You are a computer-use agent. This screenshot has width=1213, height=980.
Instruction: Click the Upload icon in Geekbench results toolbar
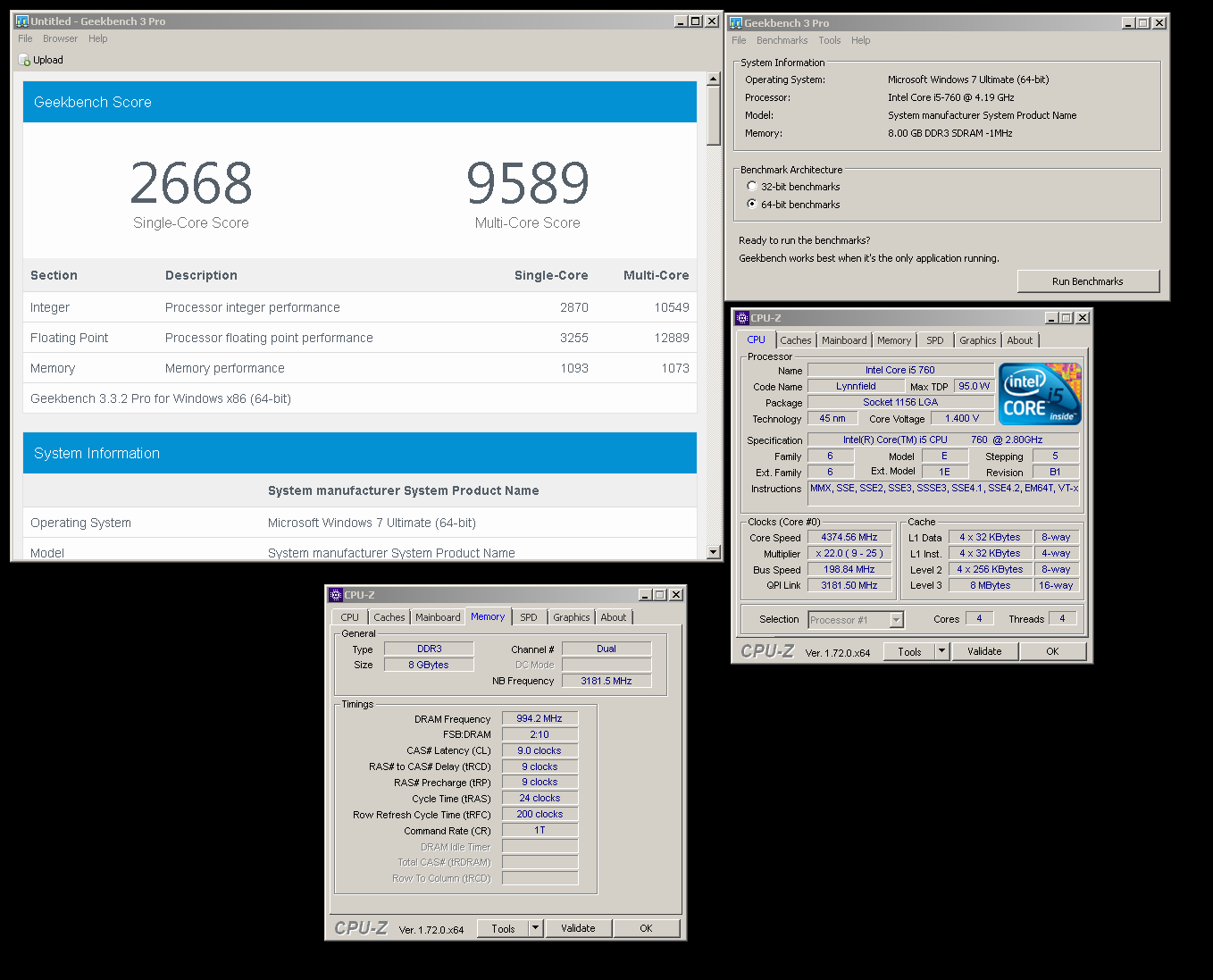24,60
